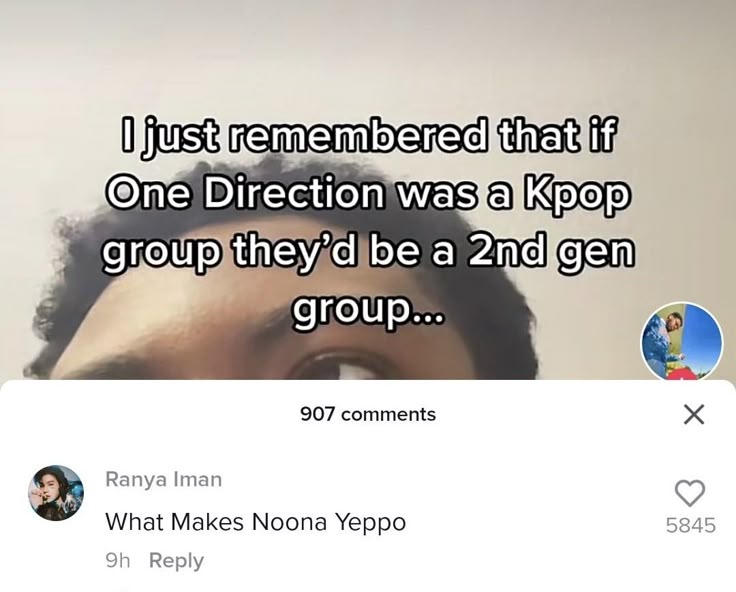Click the '9h' comment timestamp
736x592 pixels.
[118, 561]
